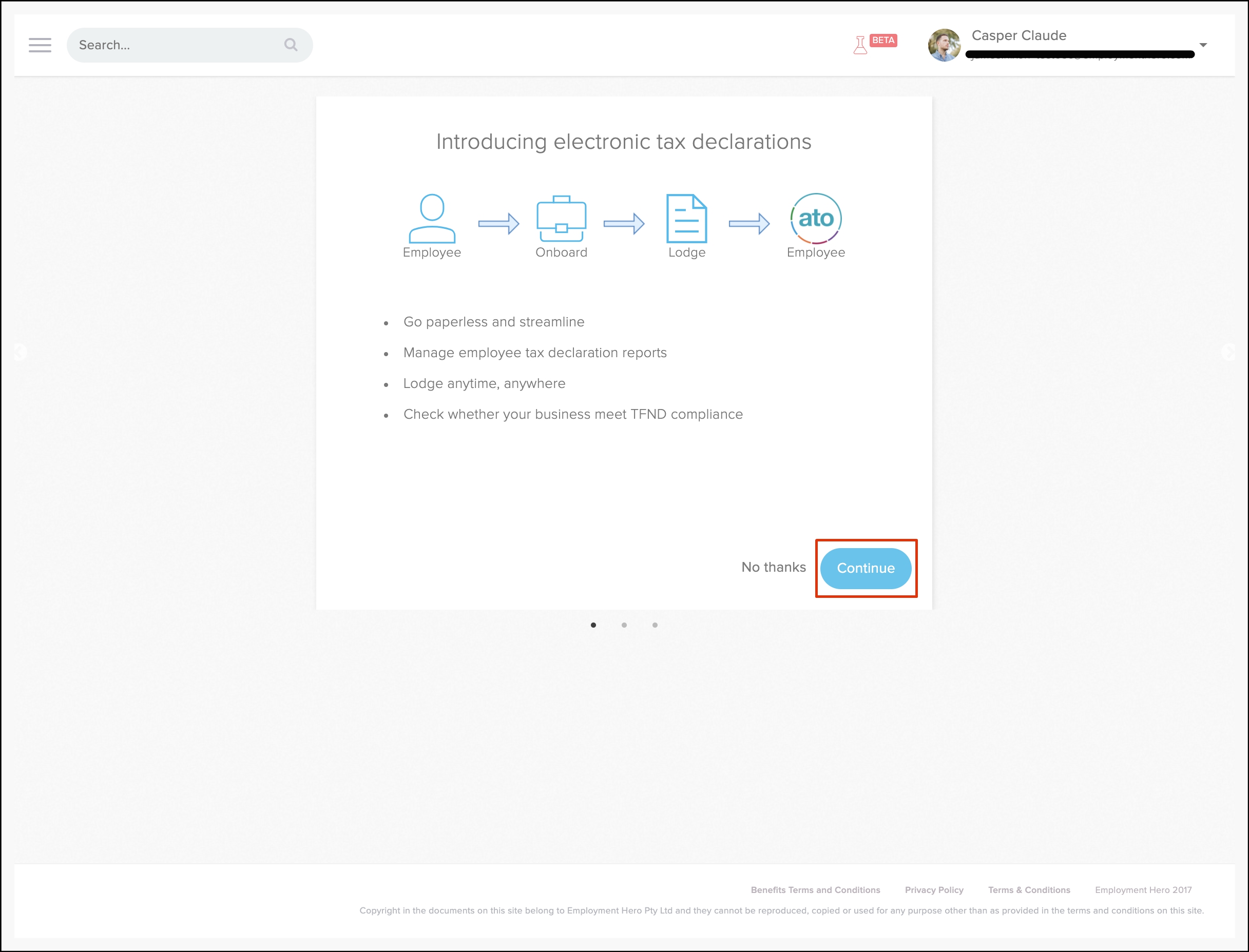1249x952 pixels.
Task: Select the first carousel page dot
Action: [593, 625]
